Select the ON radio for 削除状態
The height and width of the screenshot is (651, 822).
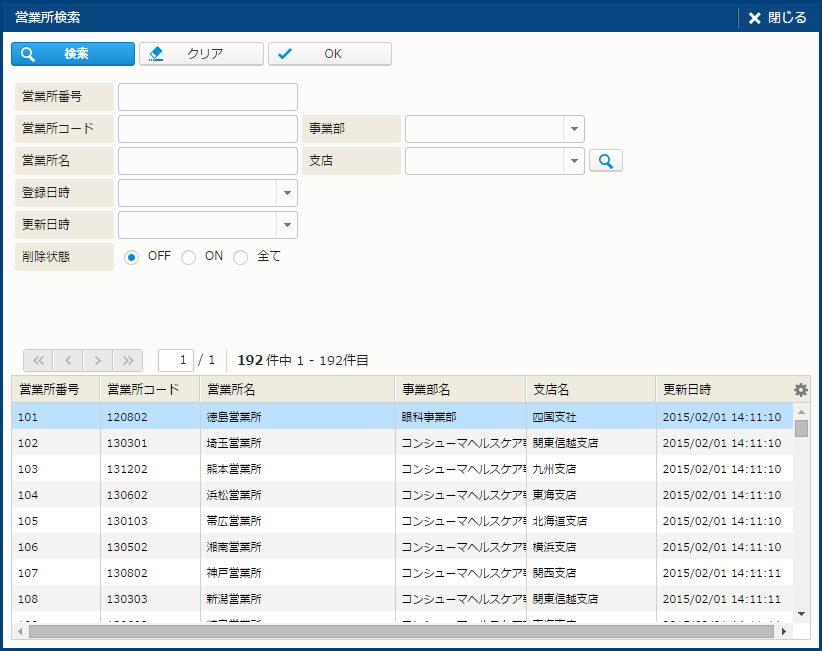coord(188,257)
